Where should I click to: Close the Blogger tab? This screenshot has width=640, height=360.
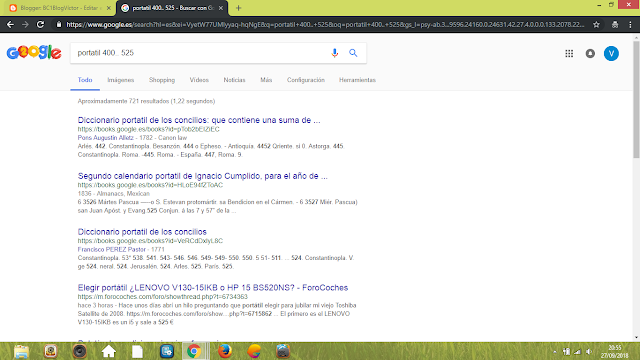click(109, 8)
